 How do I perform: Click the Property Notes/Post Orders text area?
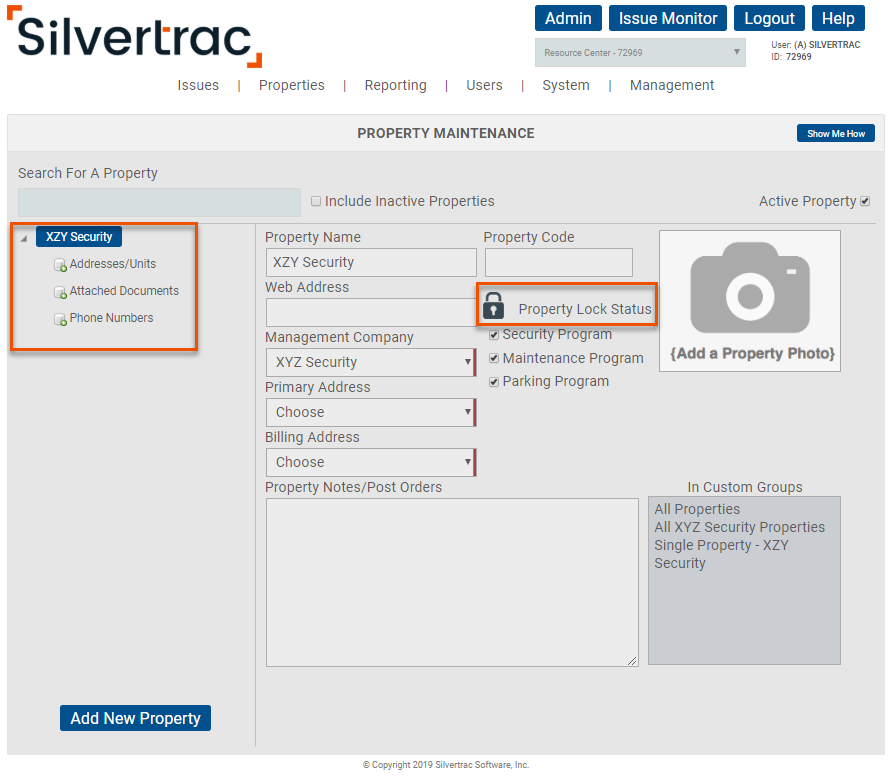(452, 582)
